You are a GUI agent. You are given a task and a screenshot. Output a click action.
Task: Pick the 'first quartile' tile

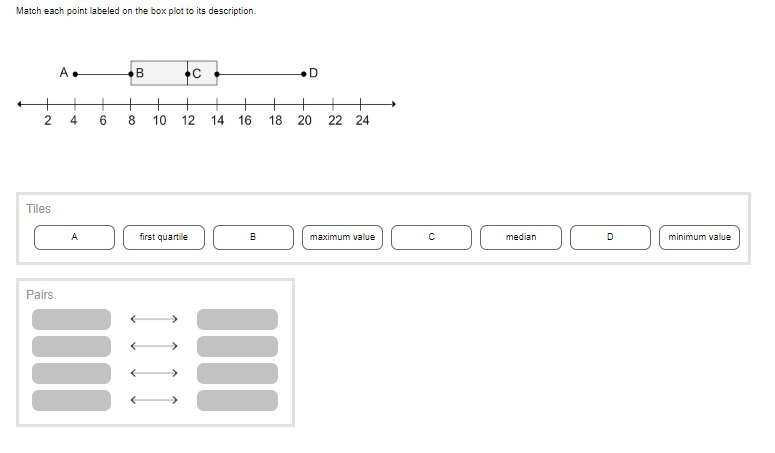[x=163, y=237]
